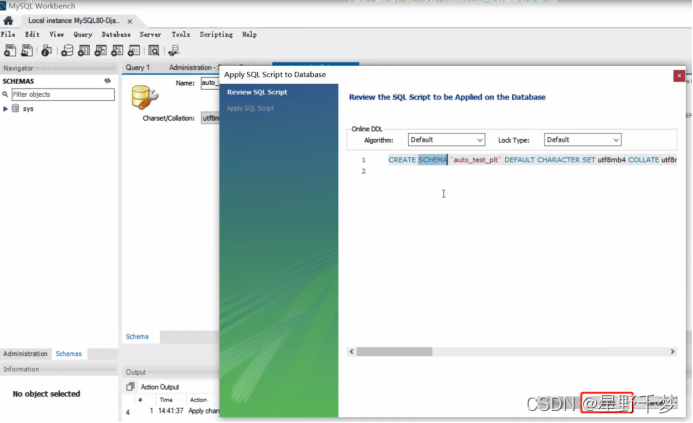
Task: Open the Edit menu
Action: pyautogui.click(x=32, y=34)
